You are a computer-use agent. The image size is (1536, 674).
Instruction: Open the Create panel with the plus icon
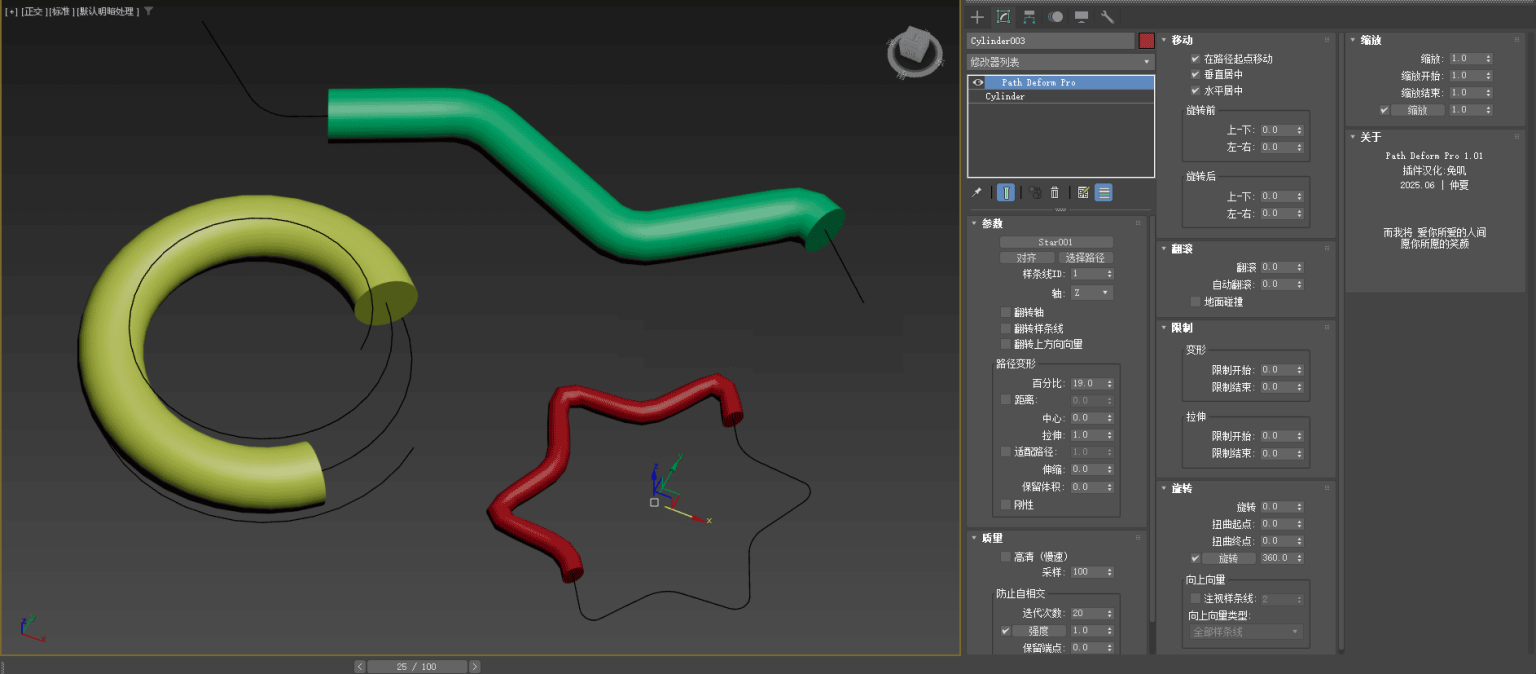pos(977,17)
